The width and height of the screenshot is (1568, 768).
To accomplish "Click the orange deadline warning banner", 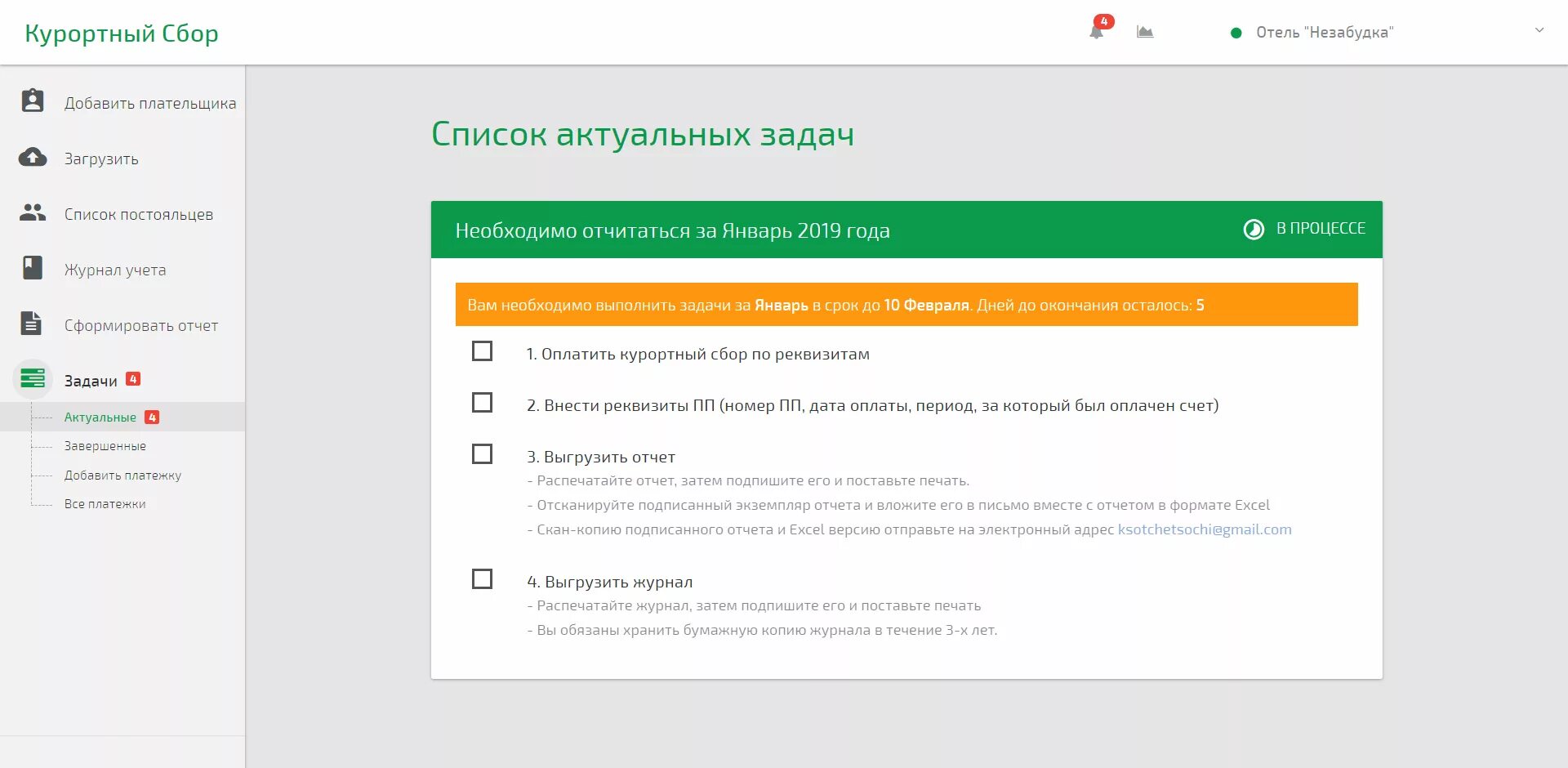I will coord(906,305).
